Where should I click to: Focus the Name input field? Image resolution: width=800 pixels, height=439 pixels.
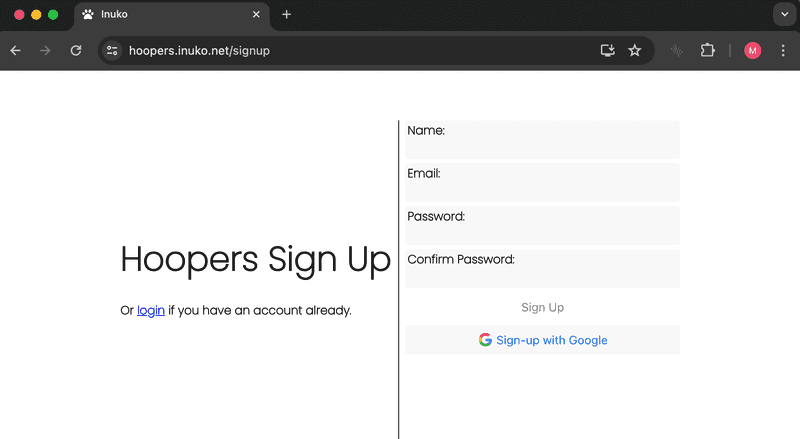(x=542, y=139)
